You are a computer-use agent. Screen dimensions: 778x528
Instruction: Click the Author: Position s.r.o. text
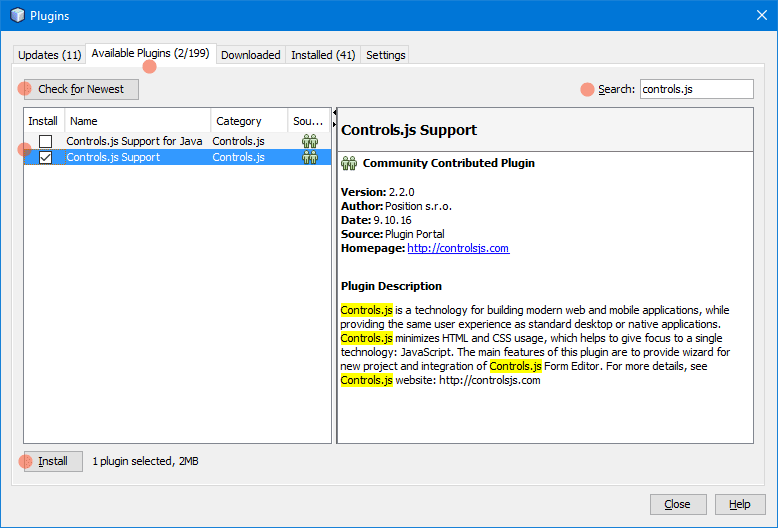tap(396, 206)
